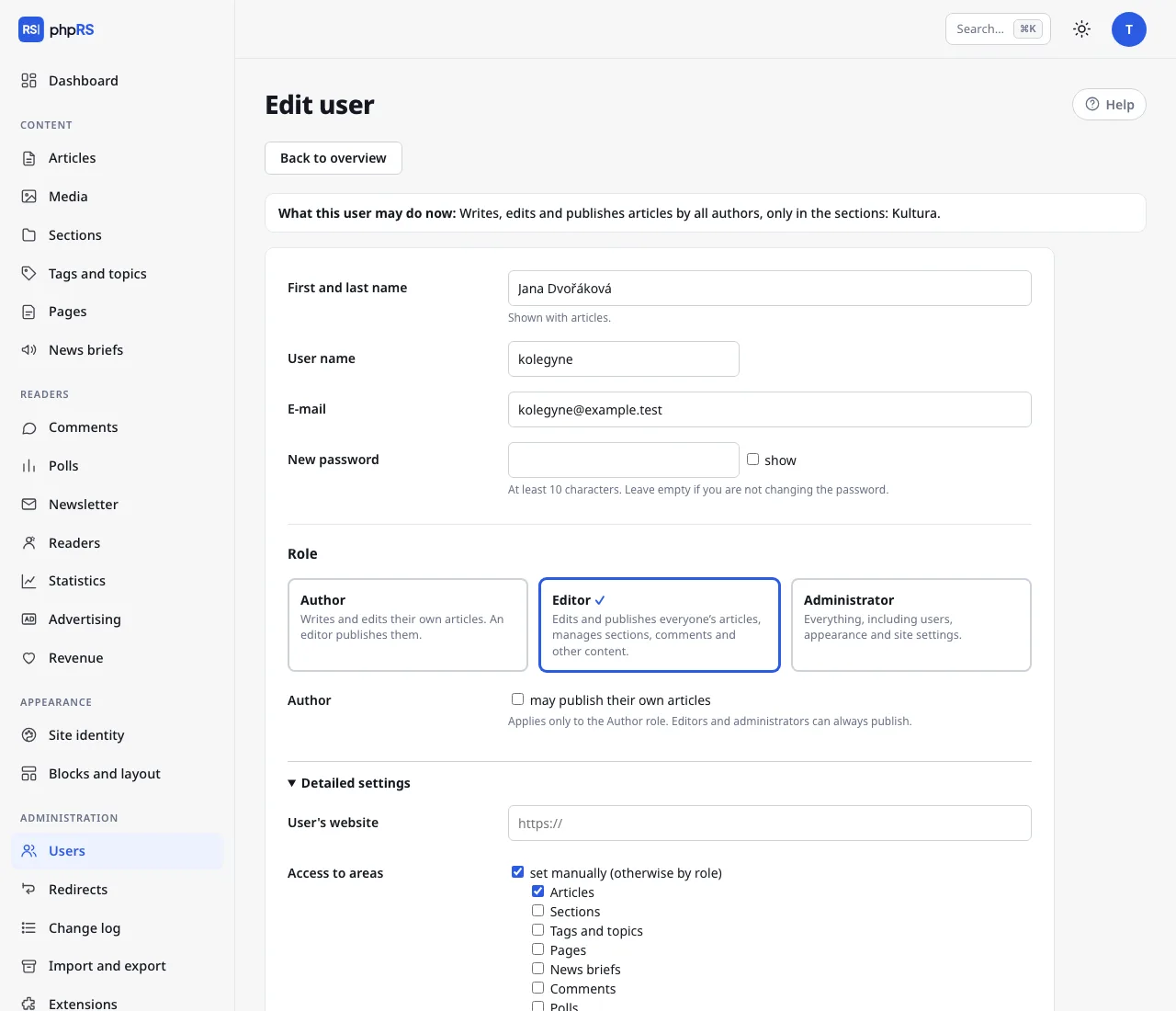Image resolution: width=1176 pixels, height=1011 pixels.
Task: Click the First and last name field
Action: (770, 289)
